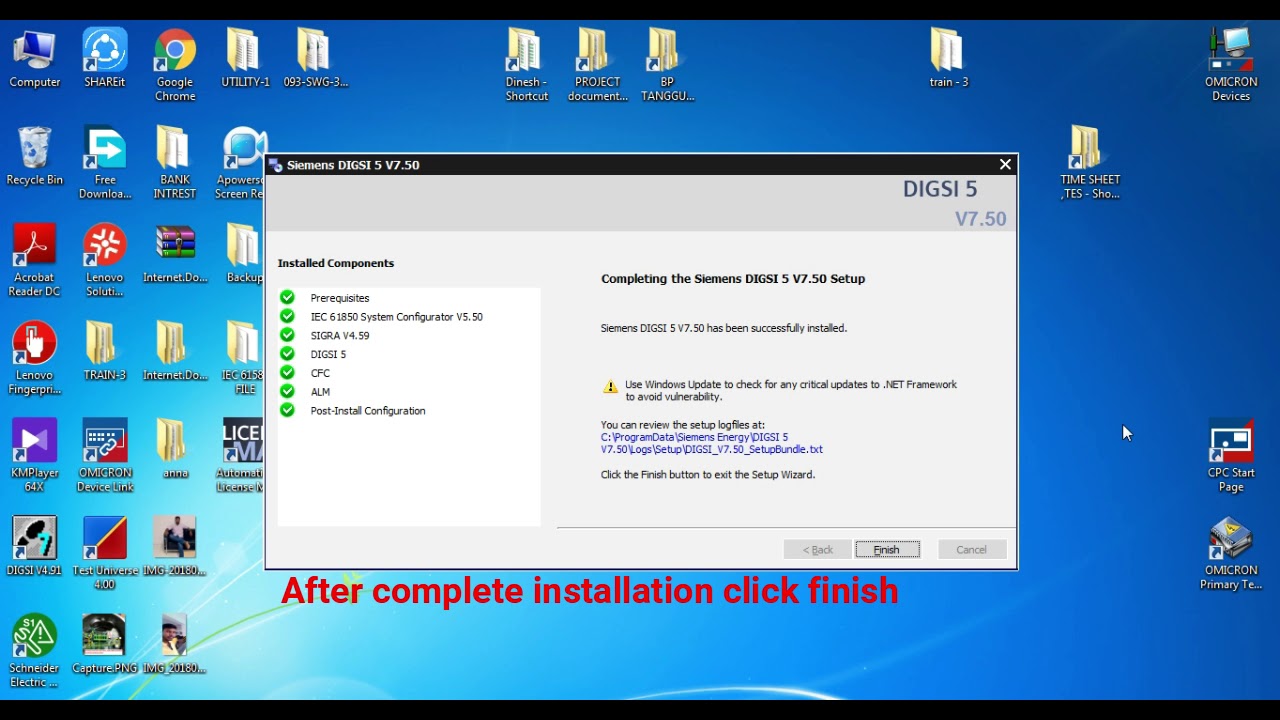This screenshot has height=720, width=1280.
Task: Select the IMG-20180 image in bottom row
Action: click(175, 645)
